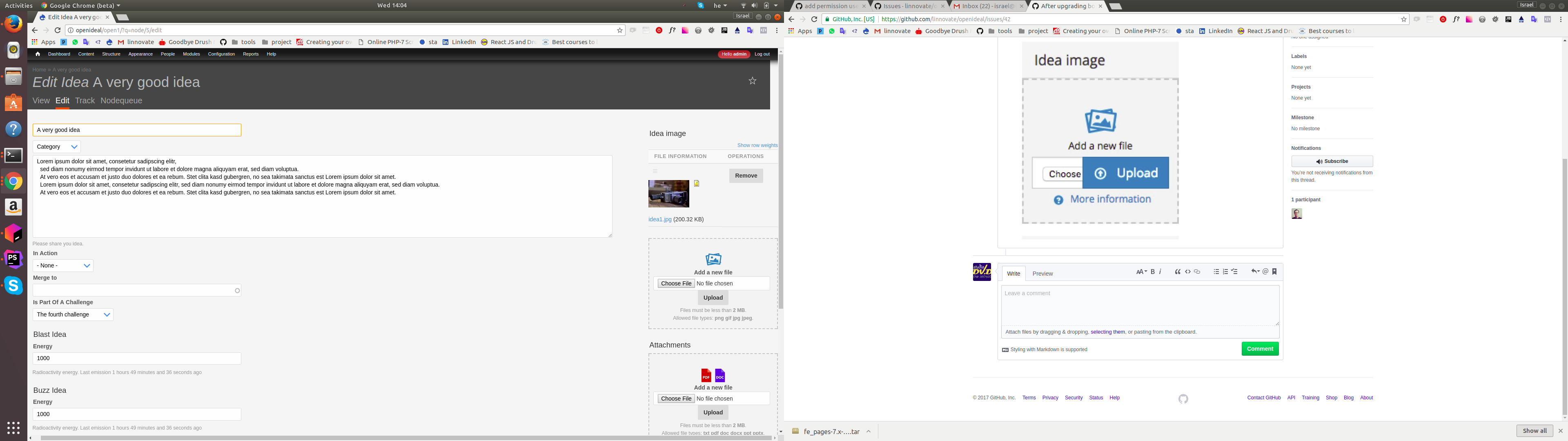Star the 'A very good idea' page

752,80
